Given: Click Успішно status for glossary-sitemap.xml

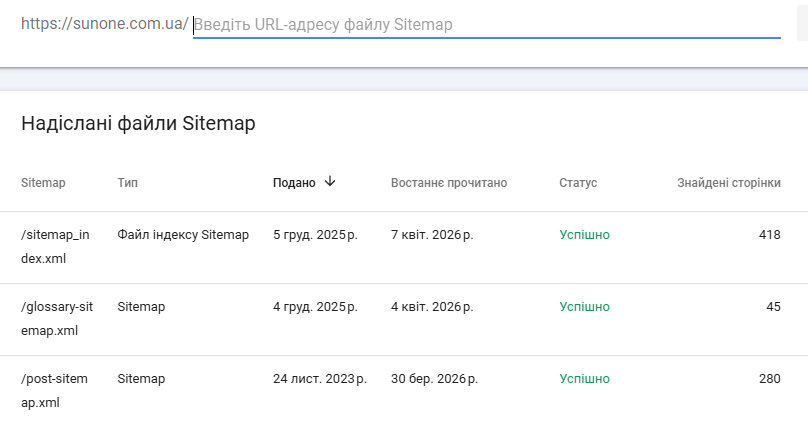Looking at the screenshot, I should click(584, 307).
